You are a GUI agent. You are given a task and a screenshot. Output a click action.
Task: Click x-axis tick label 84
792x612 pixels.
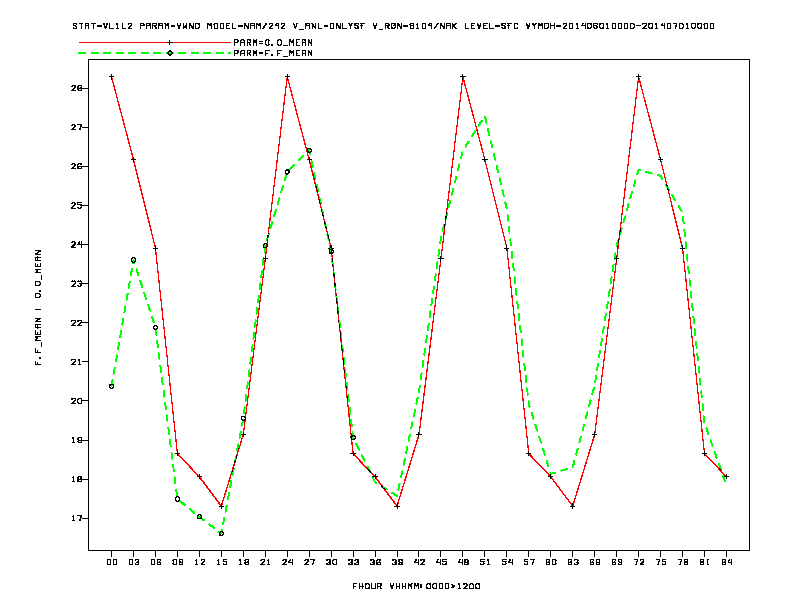[x=726, y=562]
